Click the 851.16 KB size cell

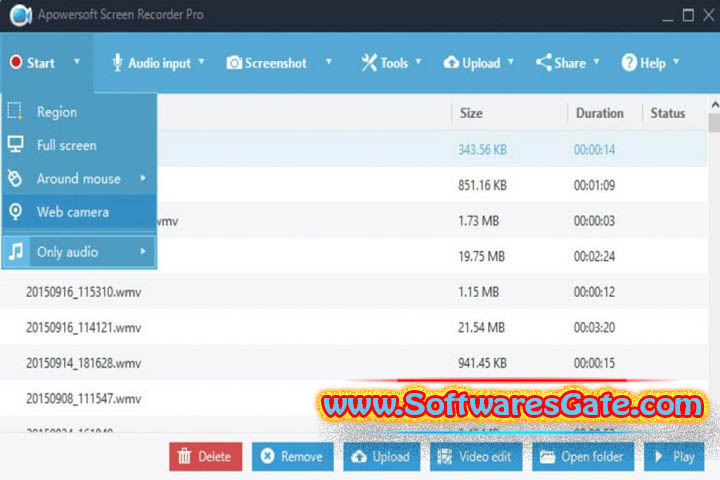[x=482, y=185]
